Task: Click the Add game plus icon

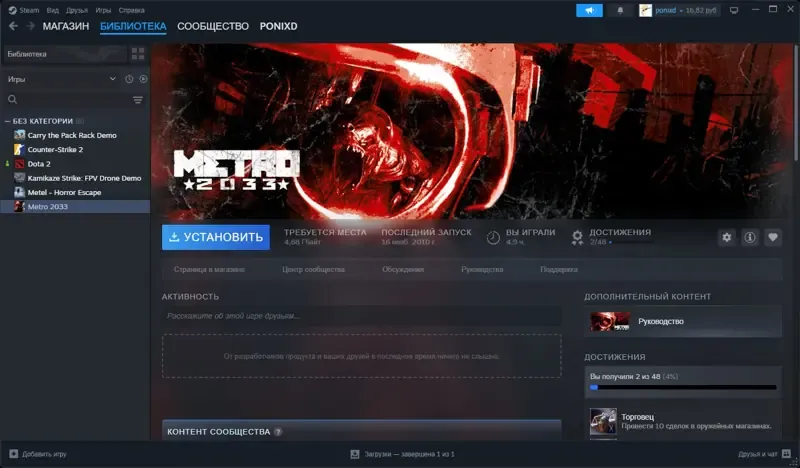Action: (14, 454)
